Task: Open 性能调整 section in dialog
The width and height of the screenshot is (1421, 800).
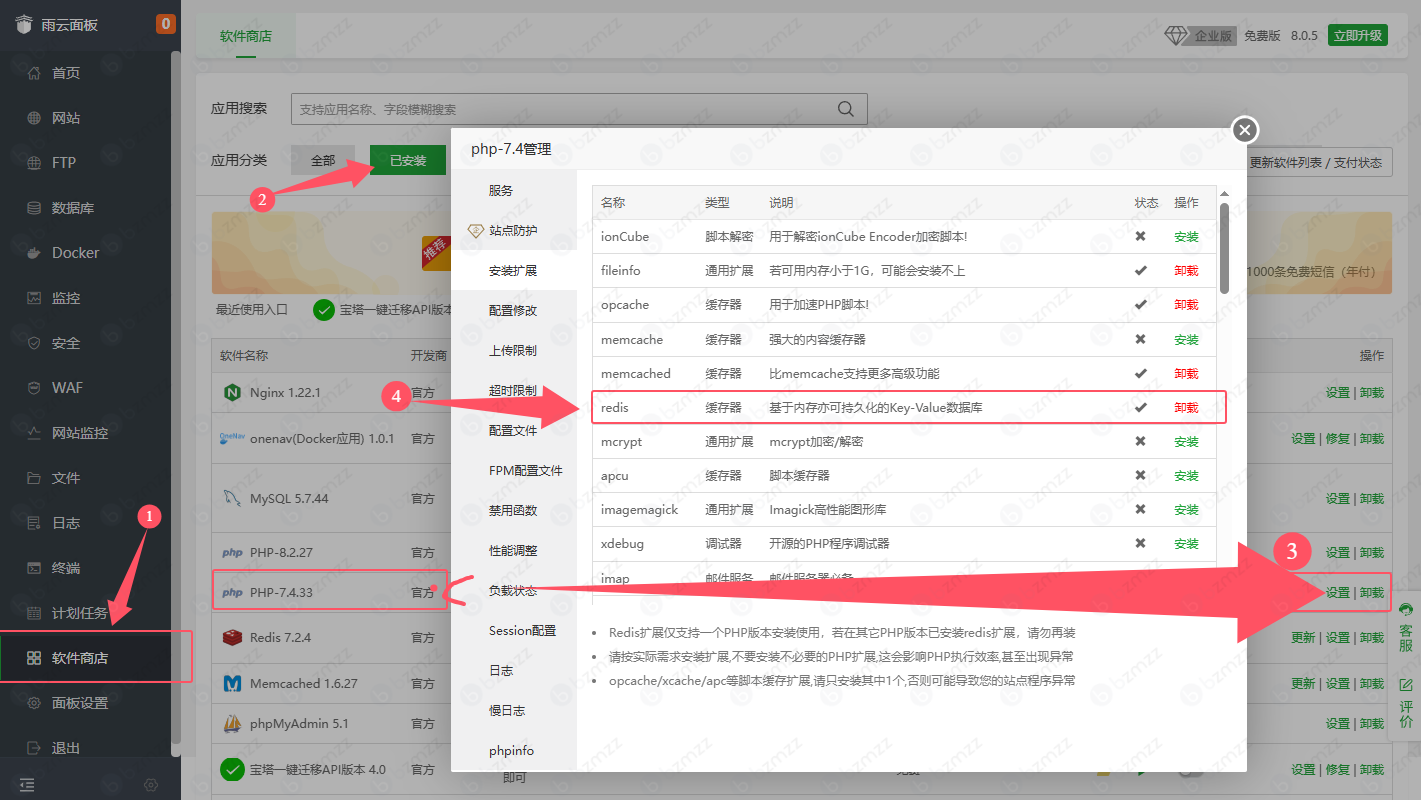Action: [x=513, y=551]
